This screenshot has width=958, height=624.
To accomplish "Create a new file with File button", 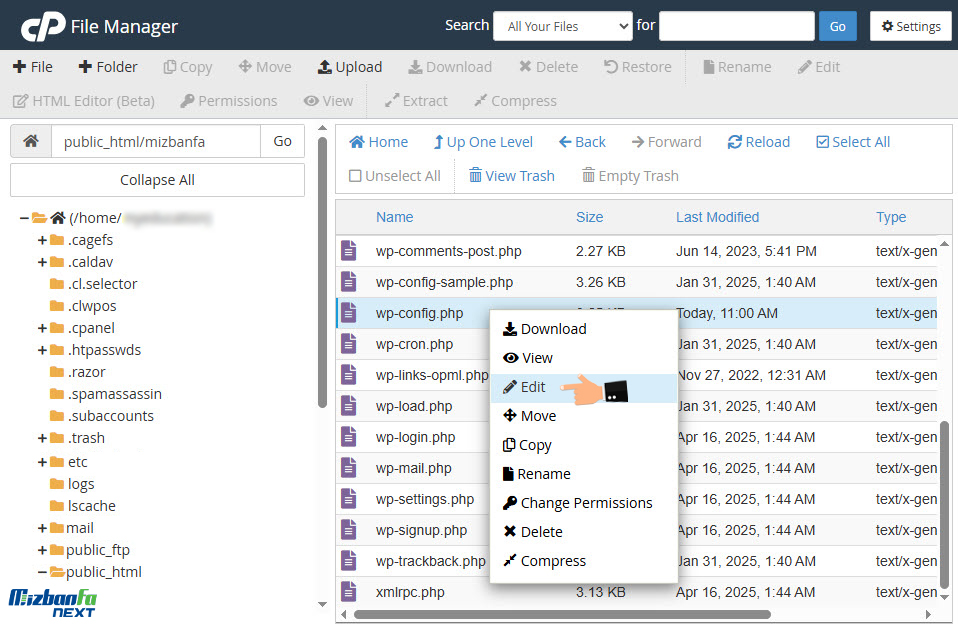I will (33, 67).
